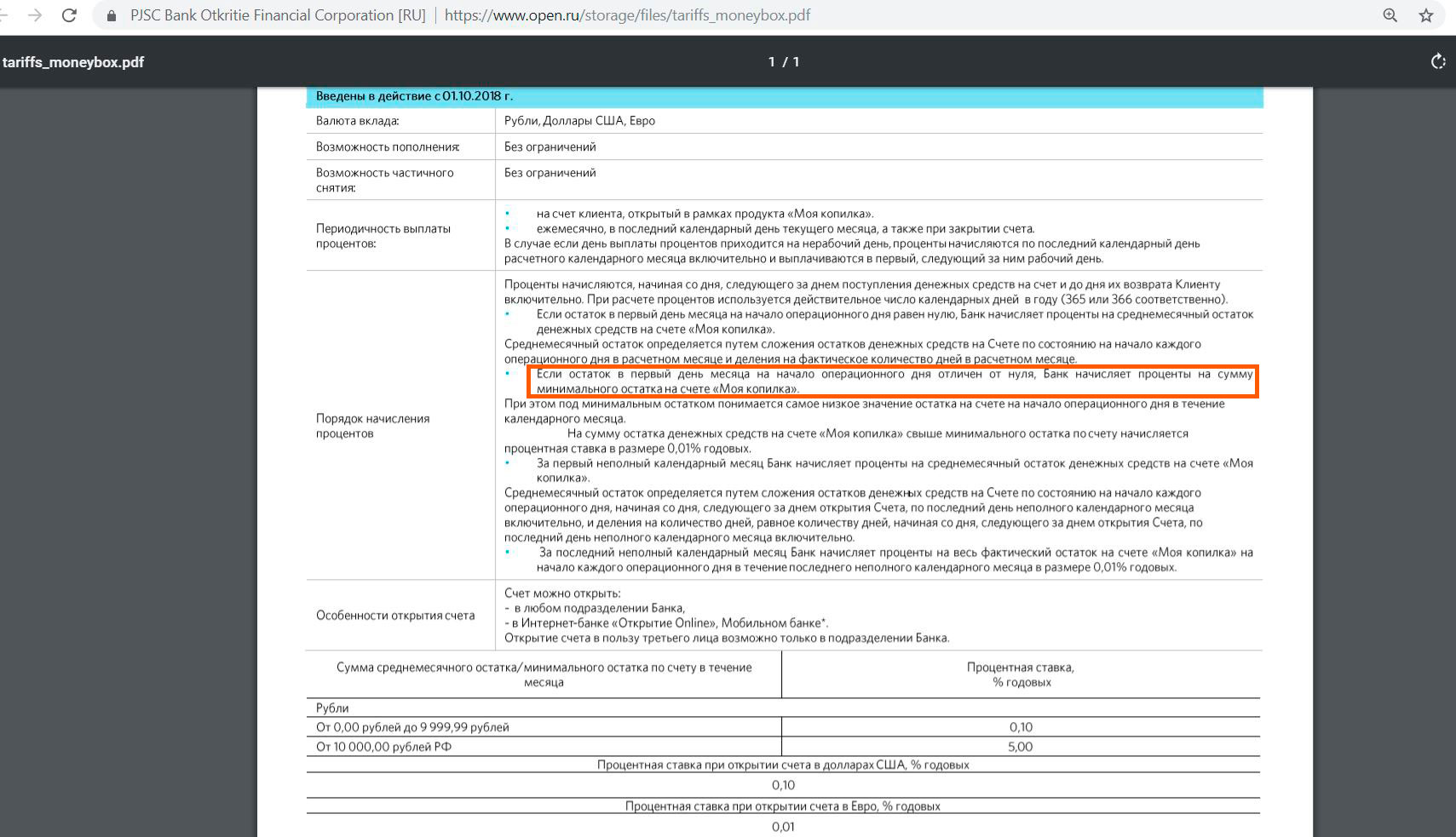Click the open.ru URL in the address bar

pyautogui.click(x=627, y=15)
